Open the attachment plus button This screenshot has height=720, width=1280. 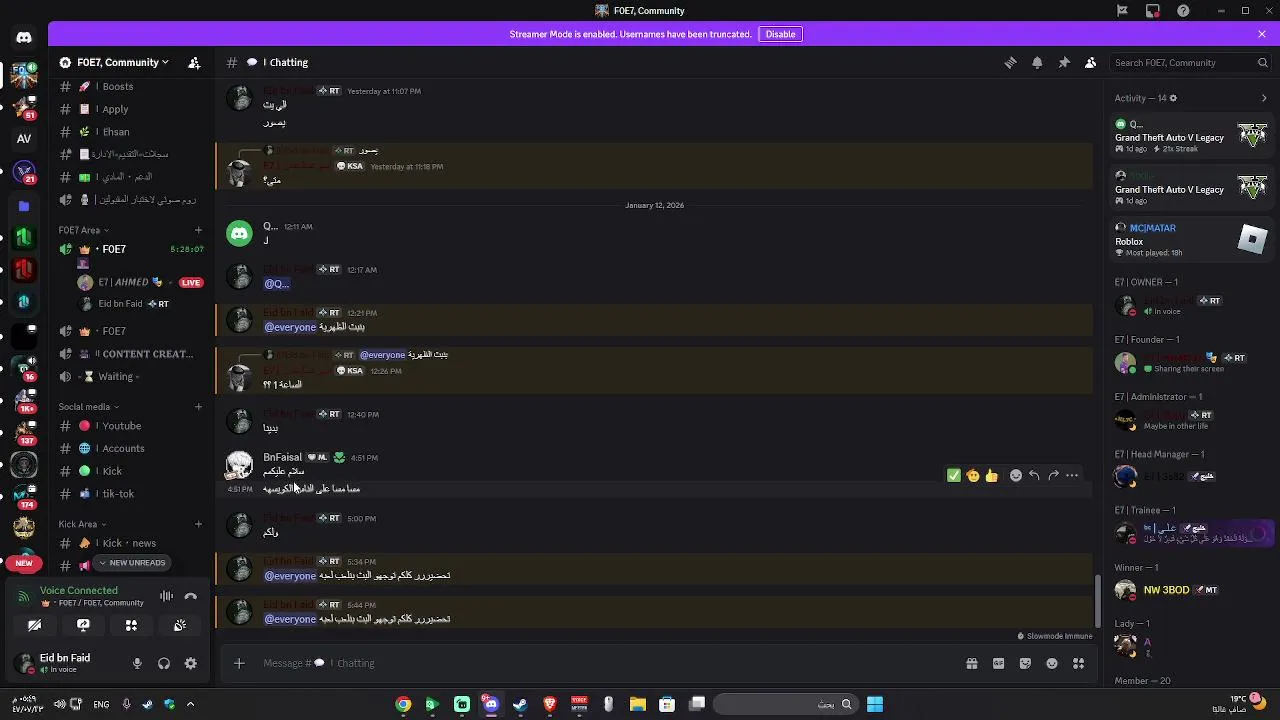coord(239,663)
